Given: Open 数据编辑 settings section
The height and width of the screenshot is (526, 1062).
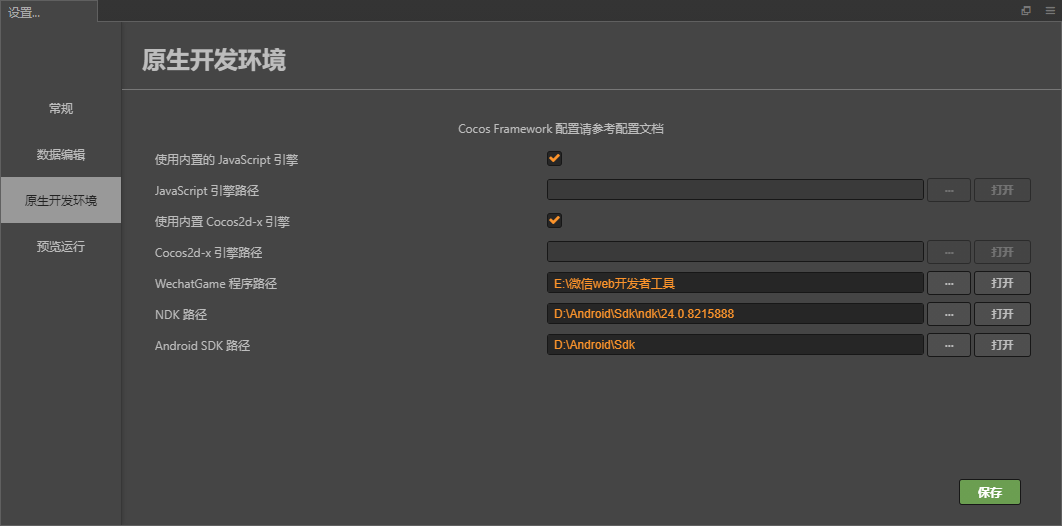Looking at the screenshot, I should pos(61,154).
